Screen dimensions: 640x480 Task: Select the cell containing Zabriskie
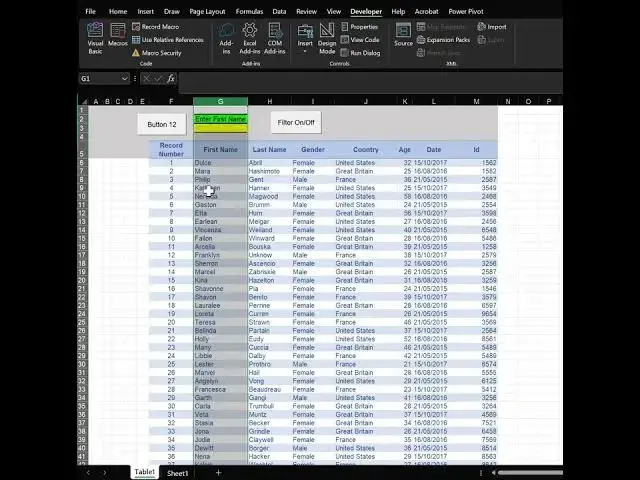(269, 272)
